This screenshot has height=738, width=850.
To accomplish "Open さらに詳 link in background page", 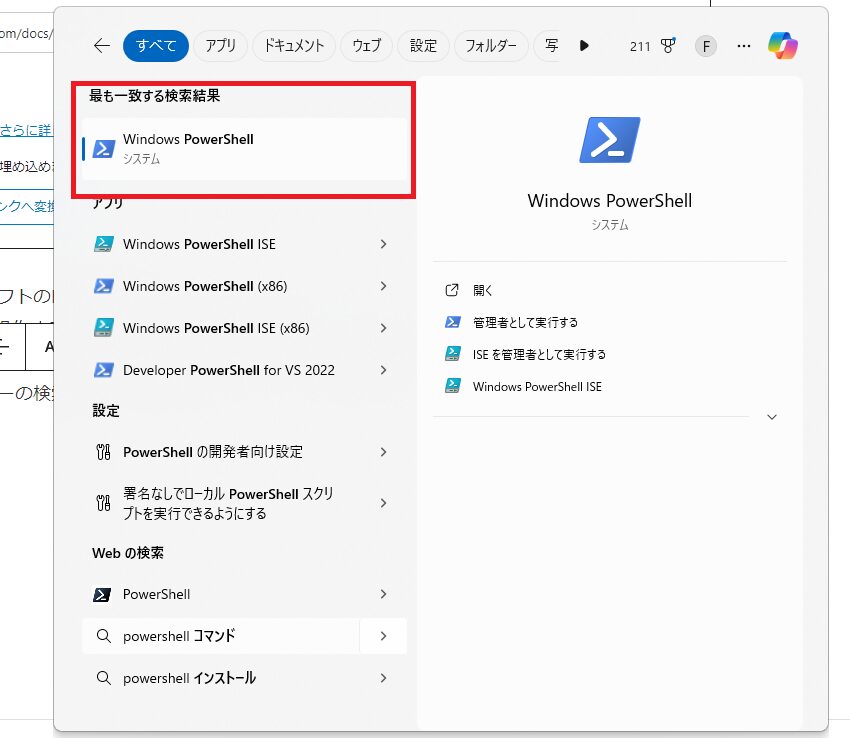I will click(26, 130).
